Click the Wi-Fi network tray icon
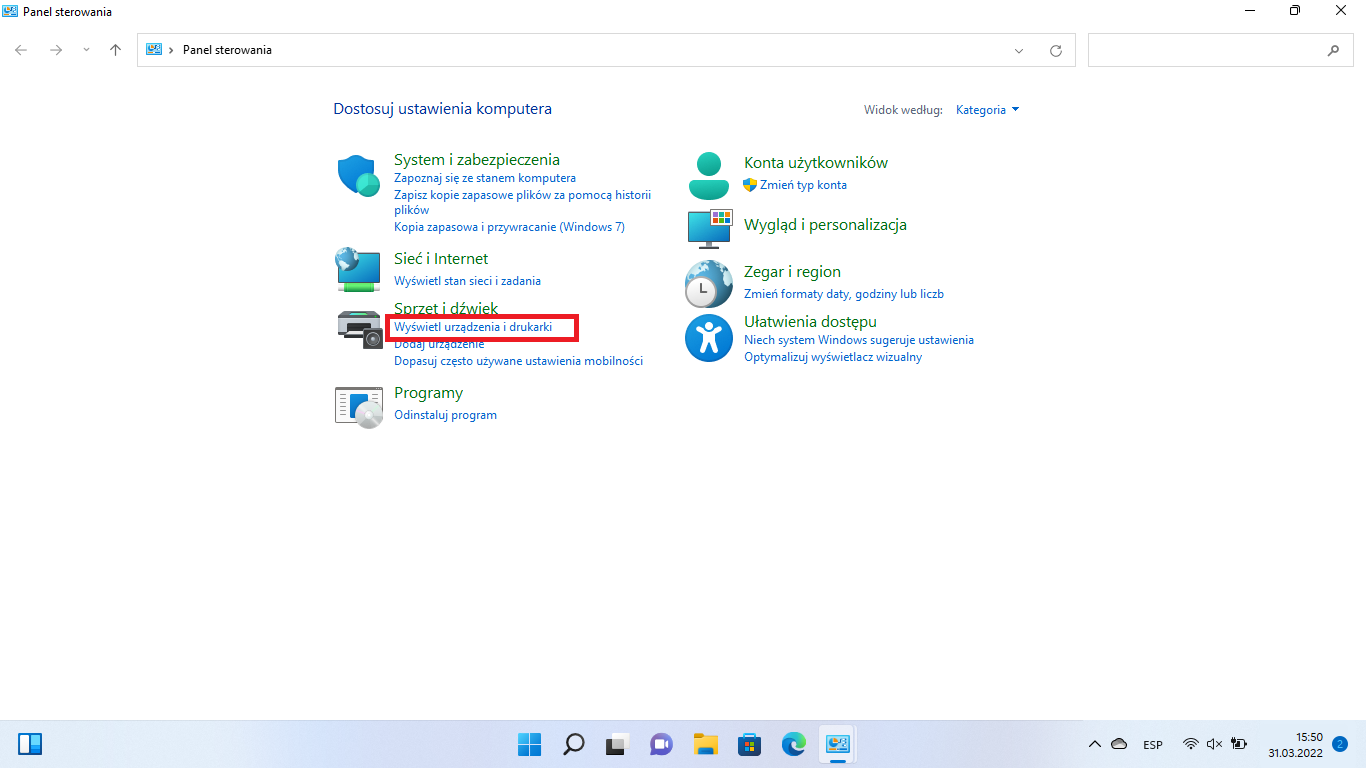The height and width of the screenshot is (768, 1366). (x=1190, y=744)
